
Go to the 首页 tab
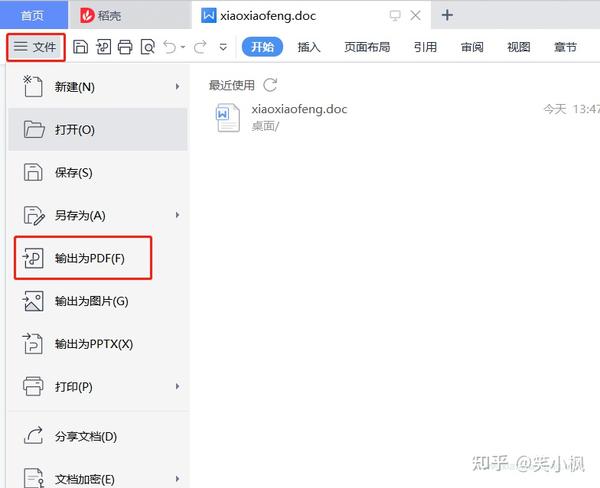tap(34, 15)
